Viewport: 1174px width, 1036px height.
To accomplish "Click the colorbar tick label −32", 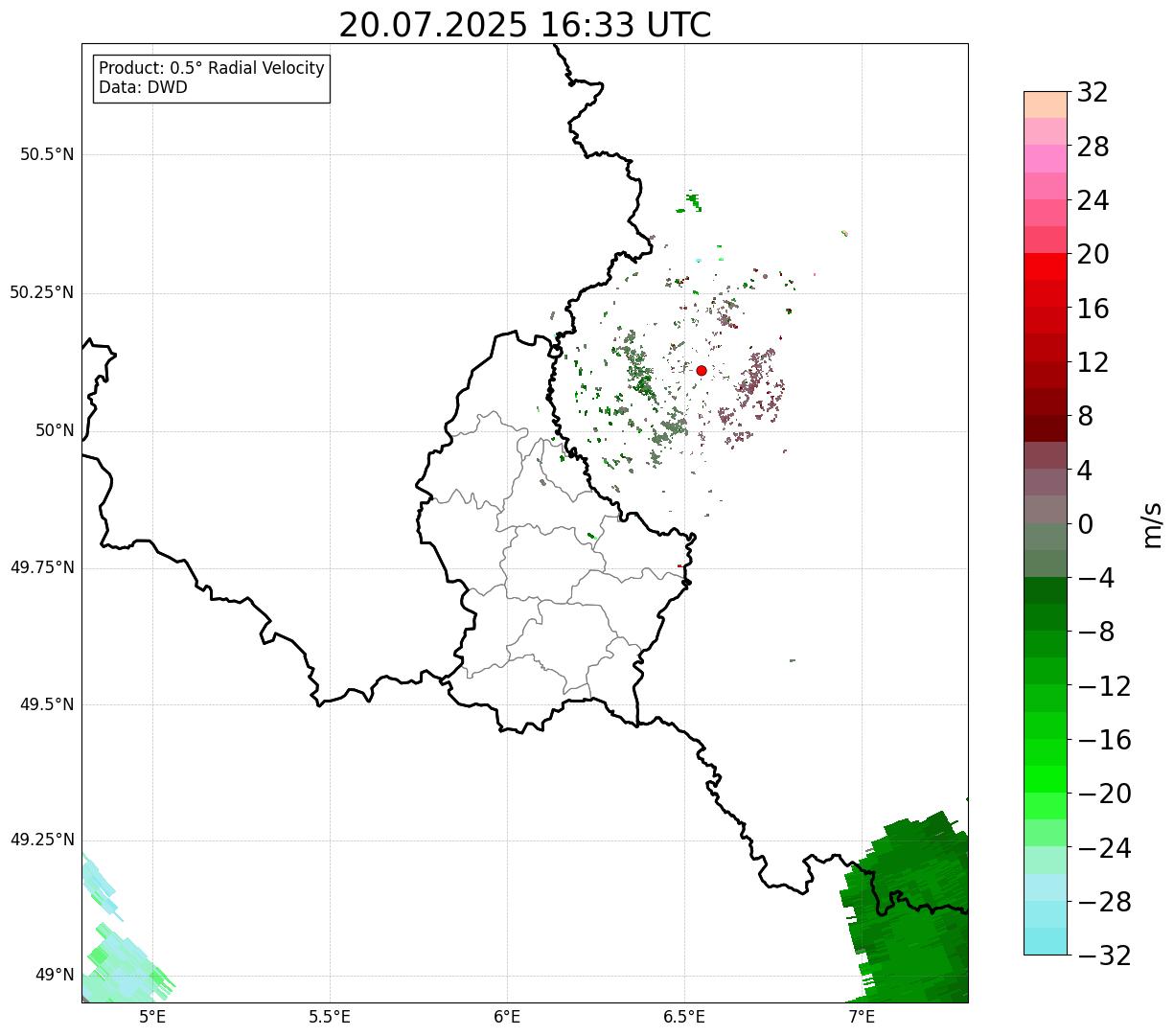I will [1104, 955].
